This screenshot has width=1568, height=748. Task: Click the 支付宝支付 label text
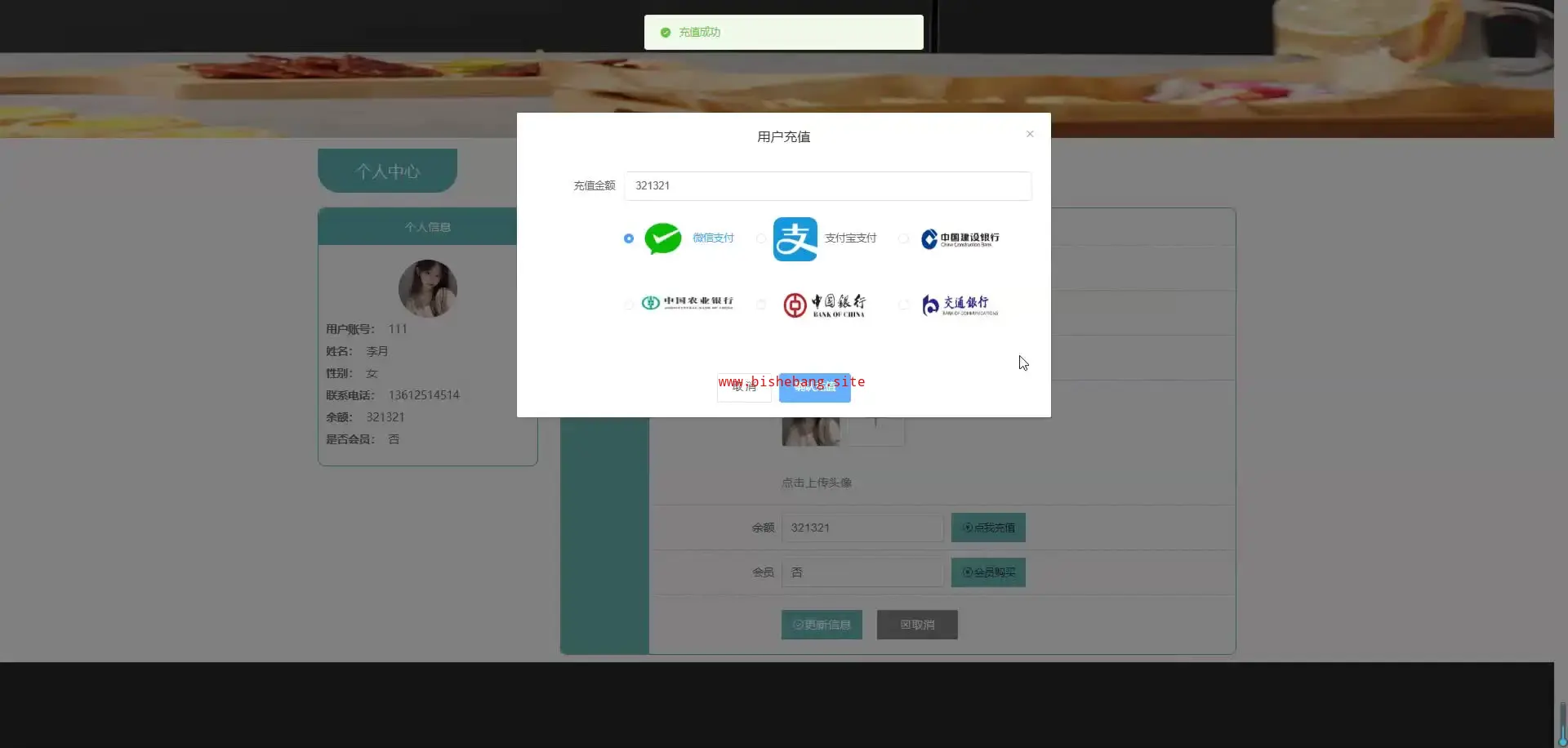tap(850, 238)
